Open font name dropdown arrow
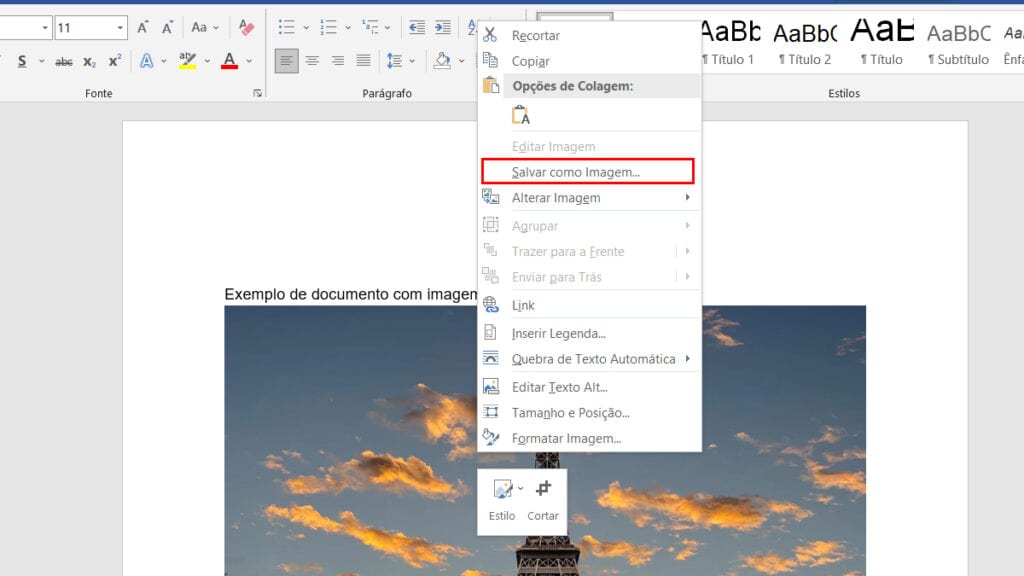This screenshot has height=576, width=1024. pyautogui.click(x=45, y=28)
